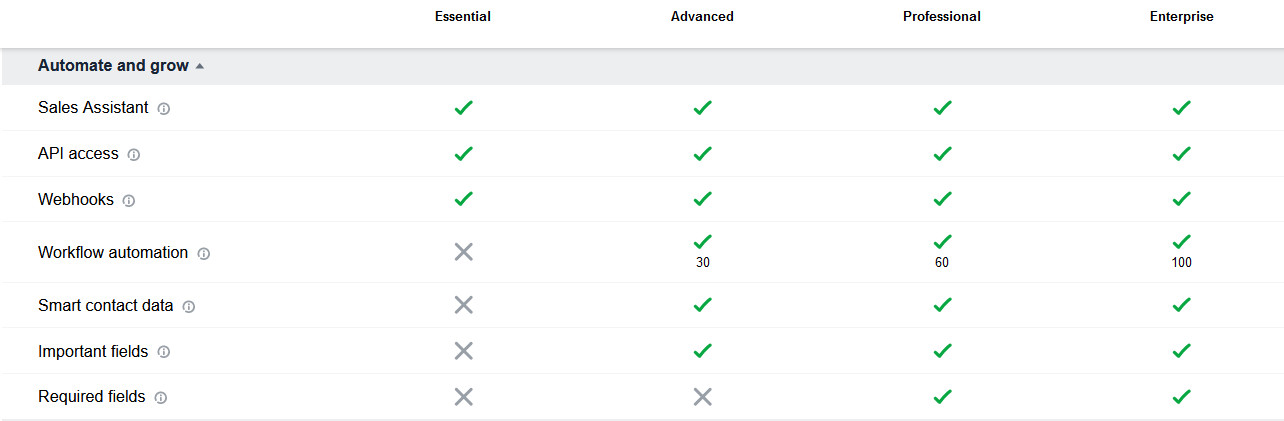Open info icon next to Sales Assistant
The width and height of the screenshot is (1284, 421).
pos(164,108)
